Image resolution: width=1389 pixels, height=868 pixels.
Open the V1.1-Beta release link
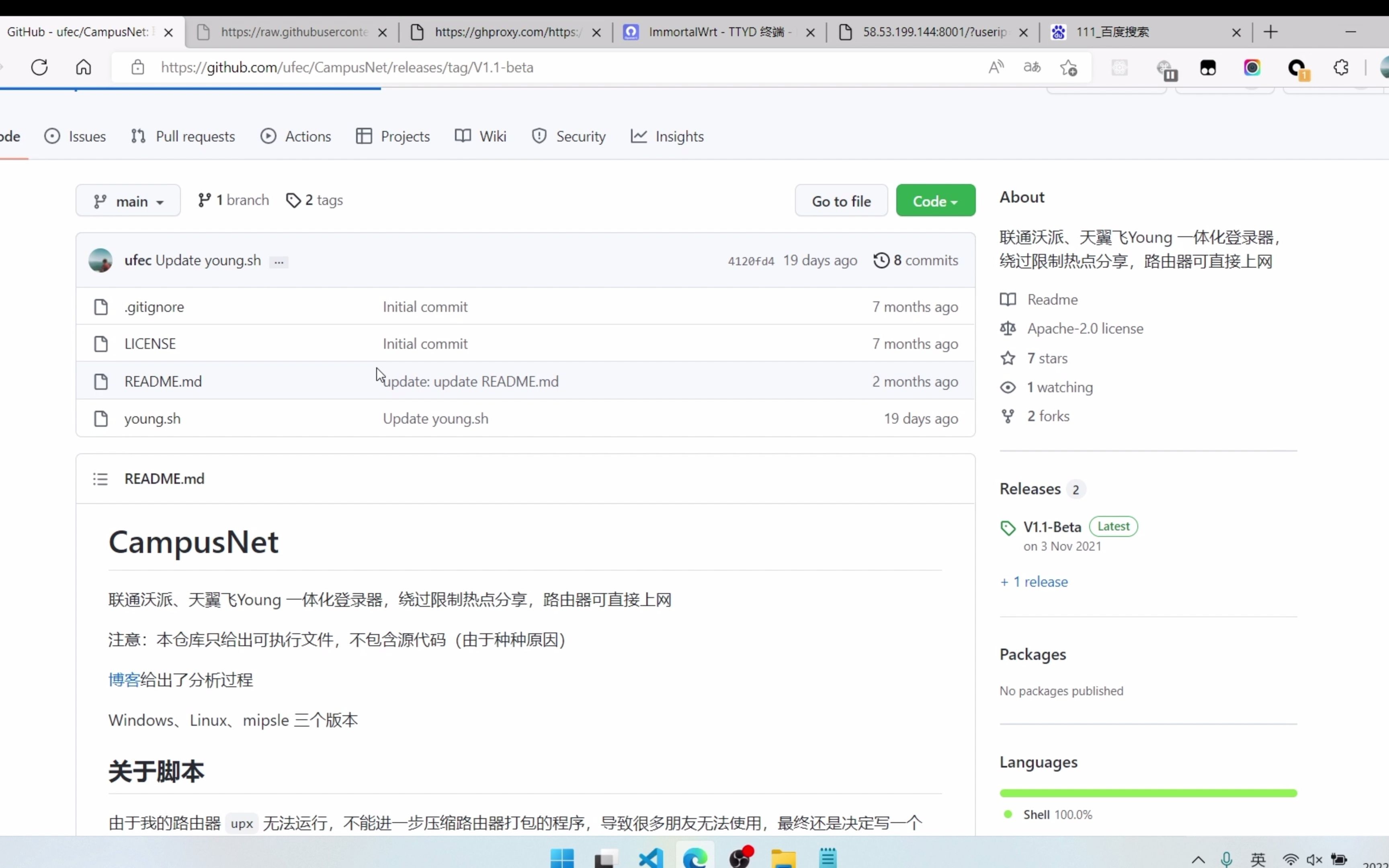(x=1052, y=527)
